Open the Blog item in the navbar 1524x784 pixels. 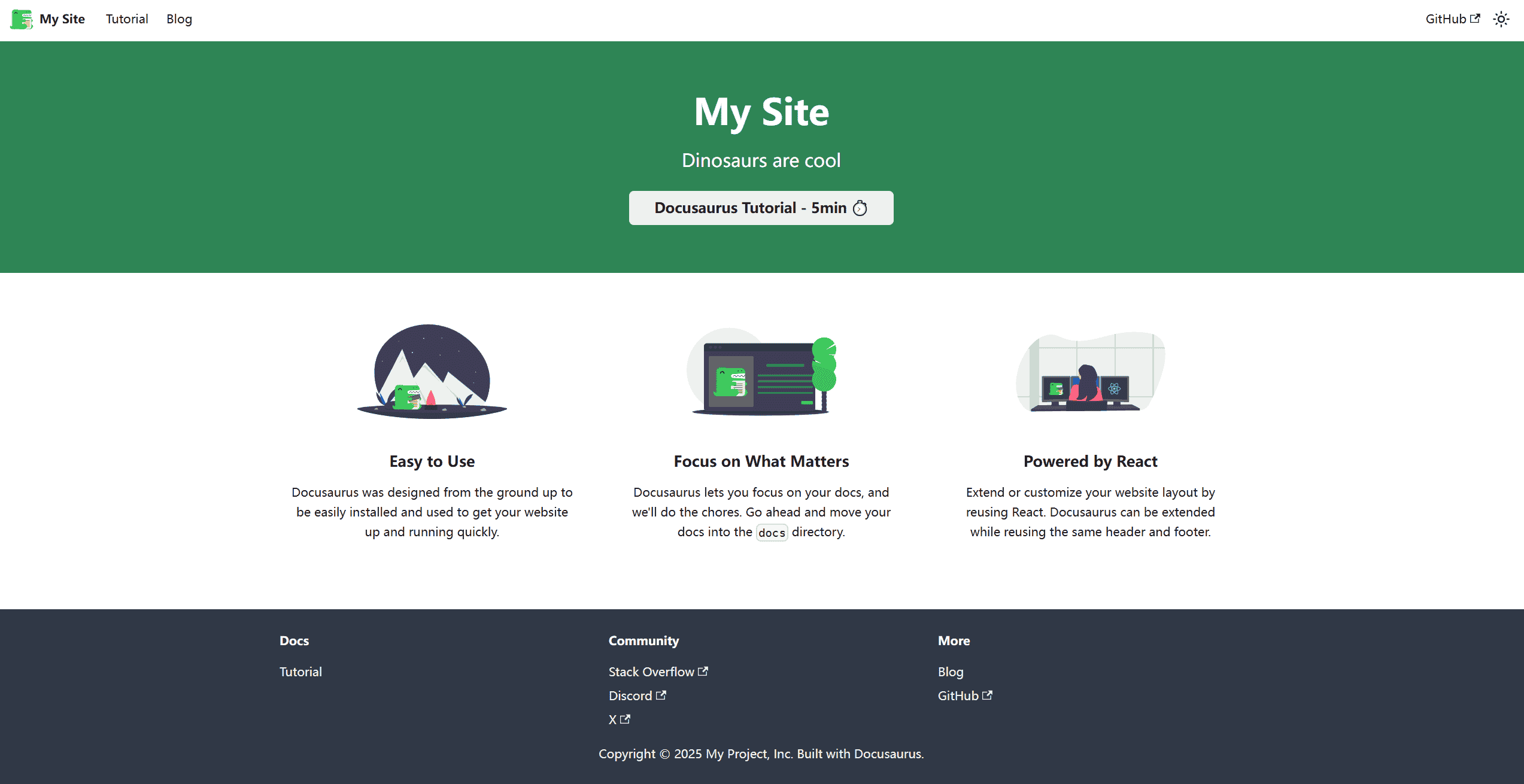178,19
